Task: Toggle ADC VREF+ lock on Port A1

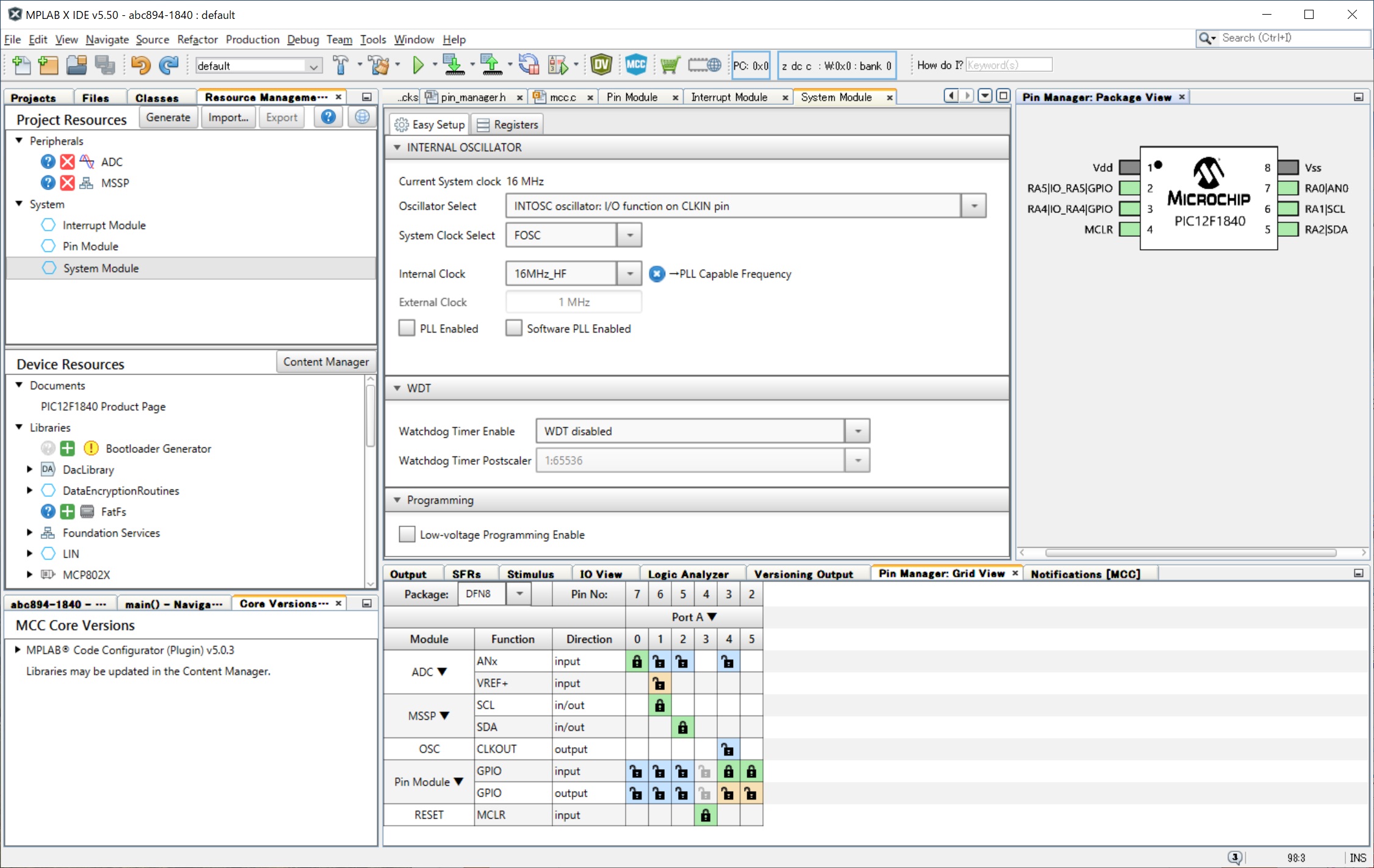Action: [659, 683]
